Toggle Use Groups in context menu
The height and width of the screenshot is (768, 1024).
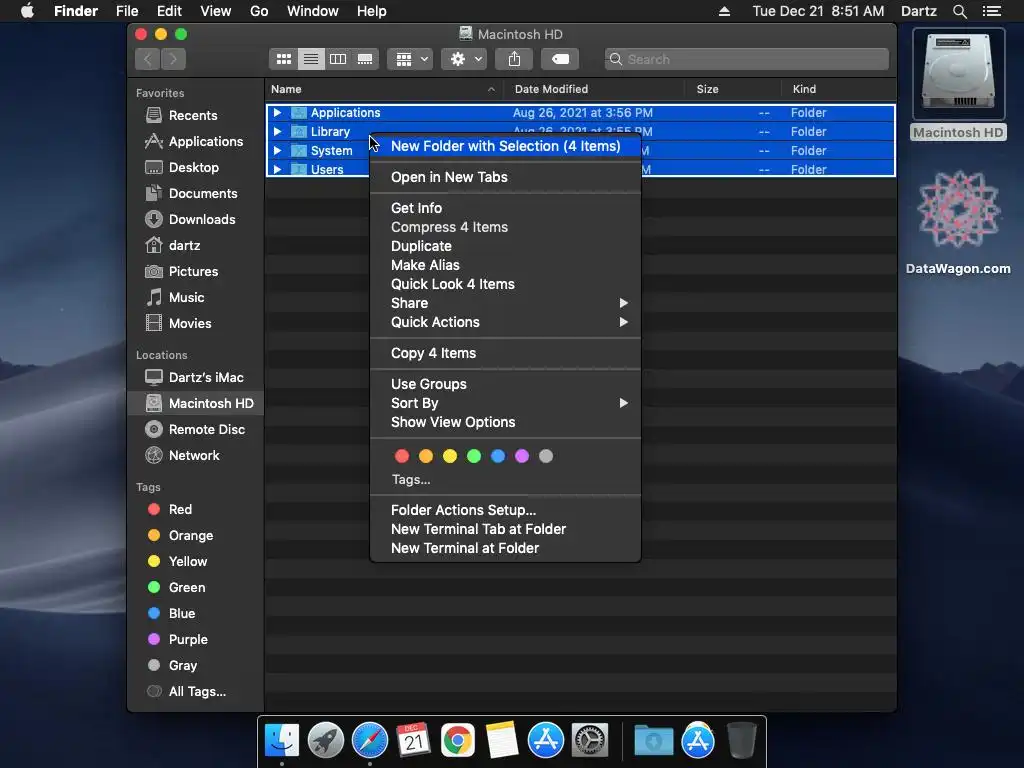(x=505, y=385)
